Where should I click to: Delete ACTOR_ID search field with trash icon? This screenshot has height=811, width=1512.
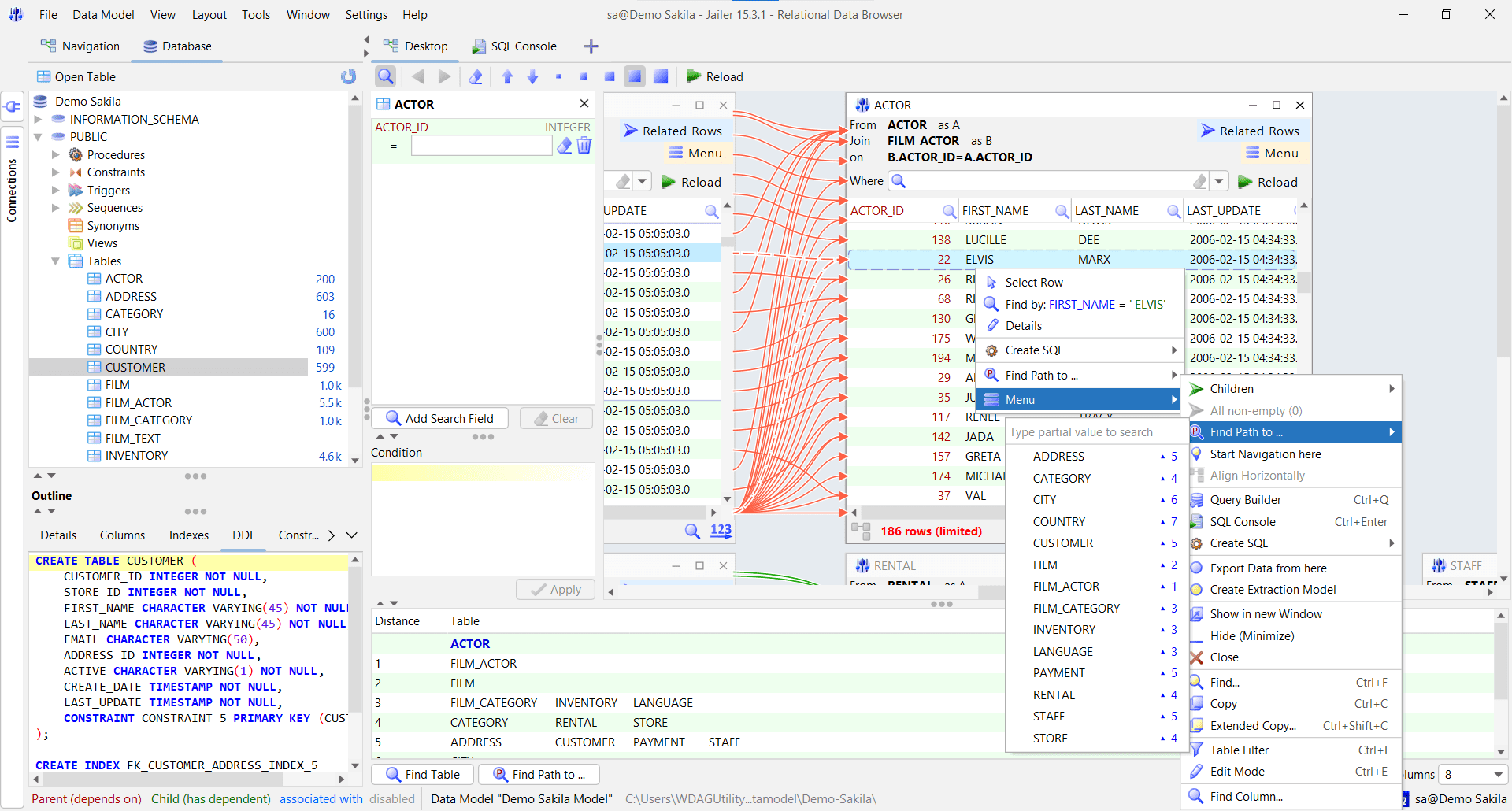[584, 146]
